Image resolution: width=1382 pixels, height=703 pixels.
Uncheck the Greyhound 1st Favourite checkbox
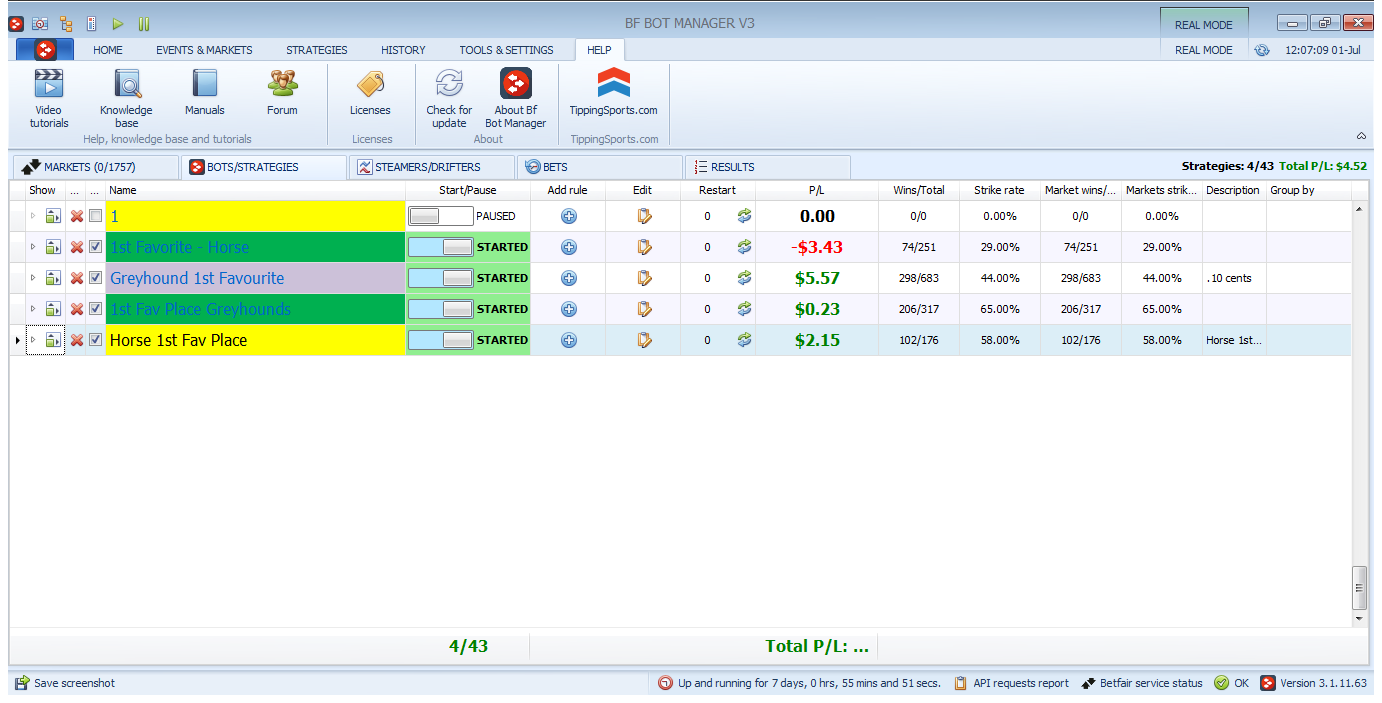[x=95, y=278]
